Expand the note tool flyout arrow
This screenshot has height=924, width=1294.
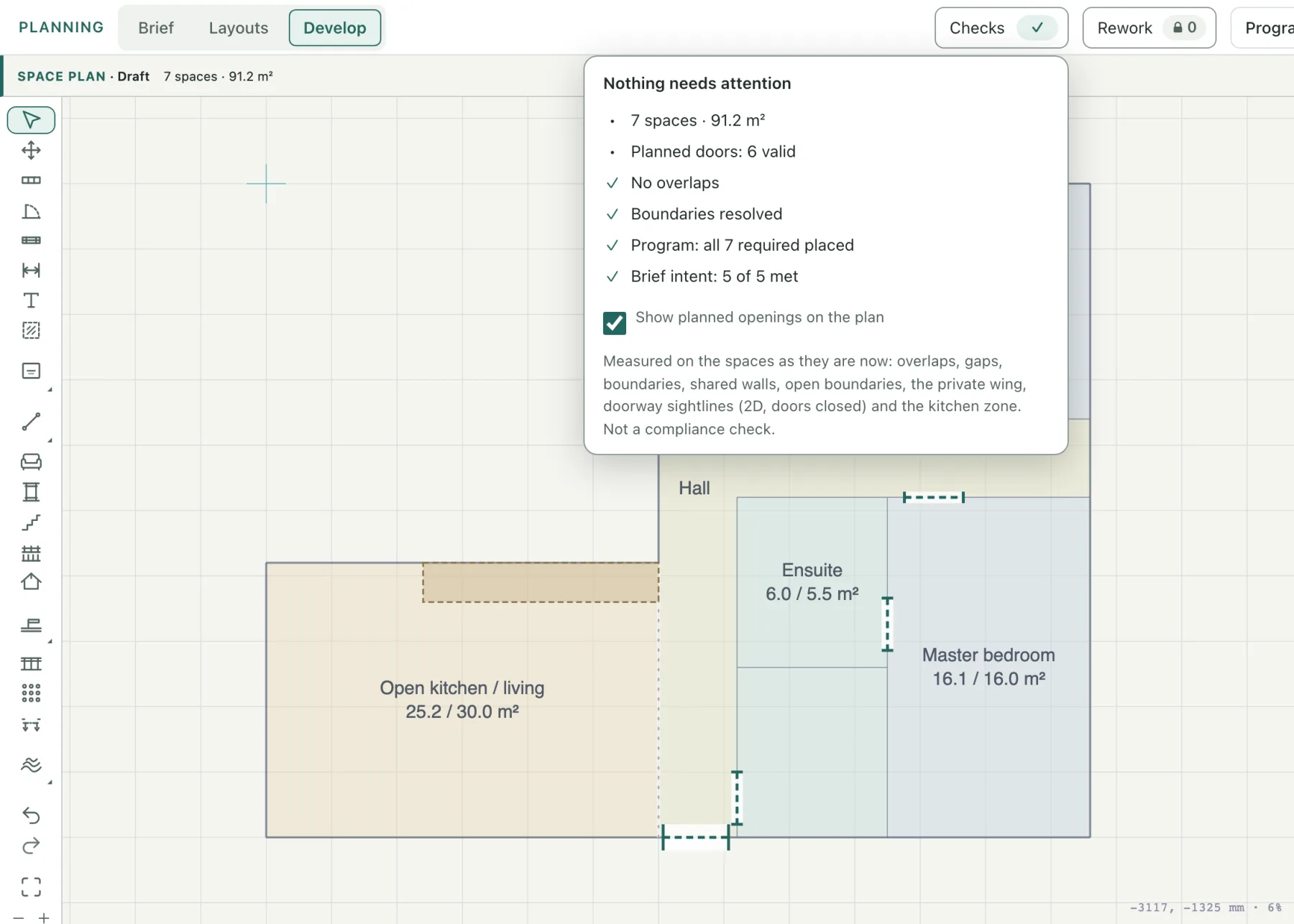click(x=50, y=389)
